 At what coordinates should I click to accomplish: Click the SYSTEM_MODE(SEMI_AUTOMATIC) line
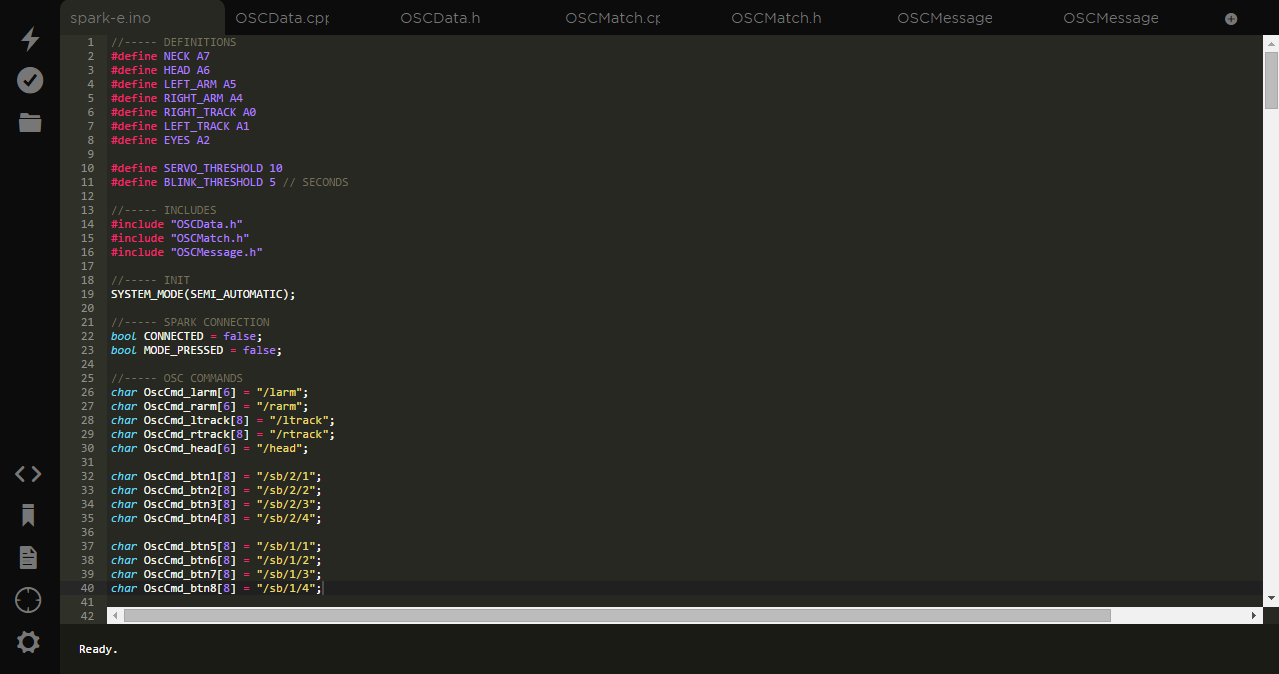(203, 294)
